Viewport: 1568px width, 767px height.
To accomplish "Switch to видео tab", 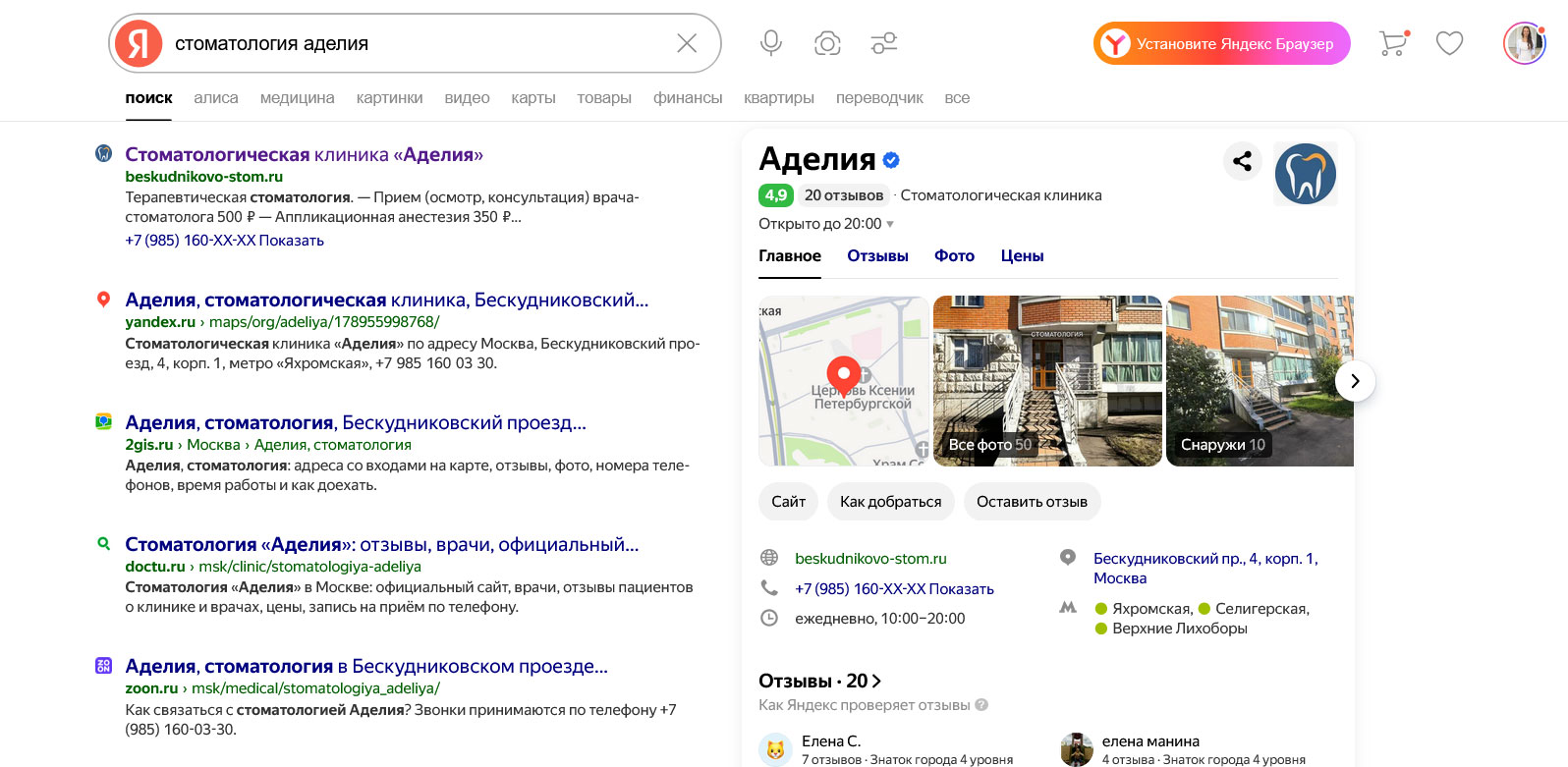I will pos(467,98).
